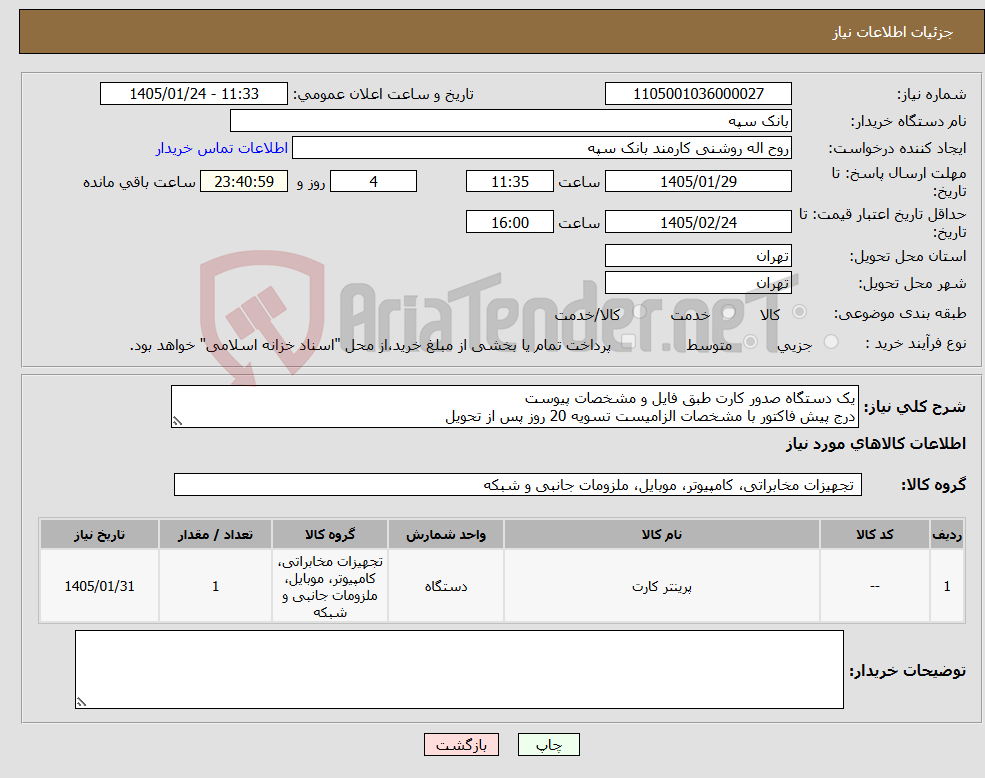This screenshot has height=778, width=985.
Task: Click the response deadline date 1405/01/29
Action: [x=698, y=182]
